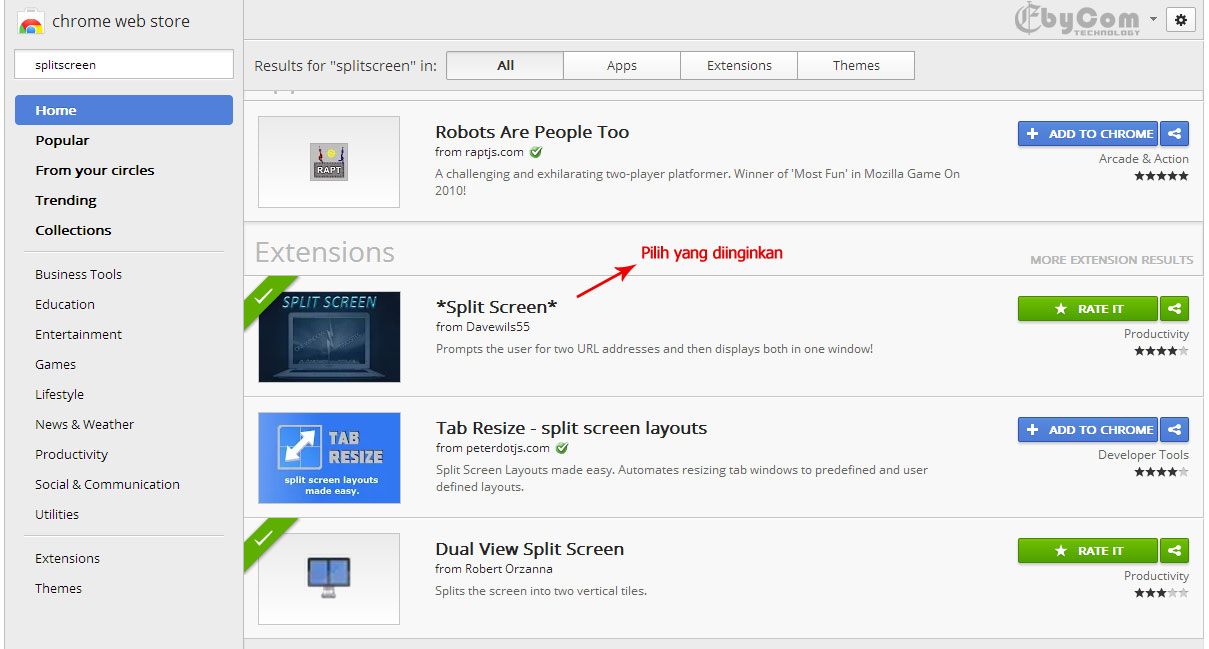Open the Tab Resize thumbnail image

pyautogui.click(x=329, y=458)
